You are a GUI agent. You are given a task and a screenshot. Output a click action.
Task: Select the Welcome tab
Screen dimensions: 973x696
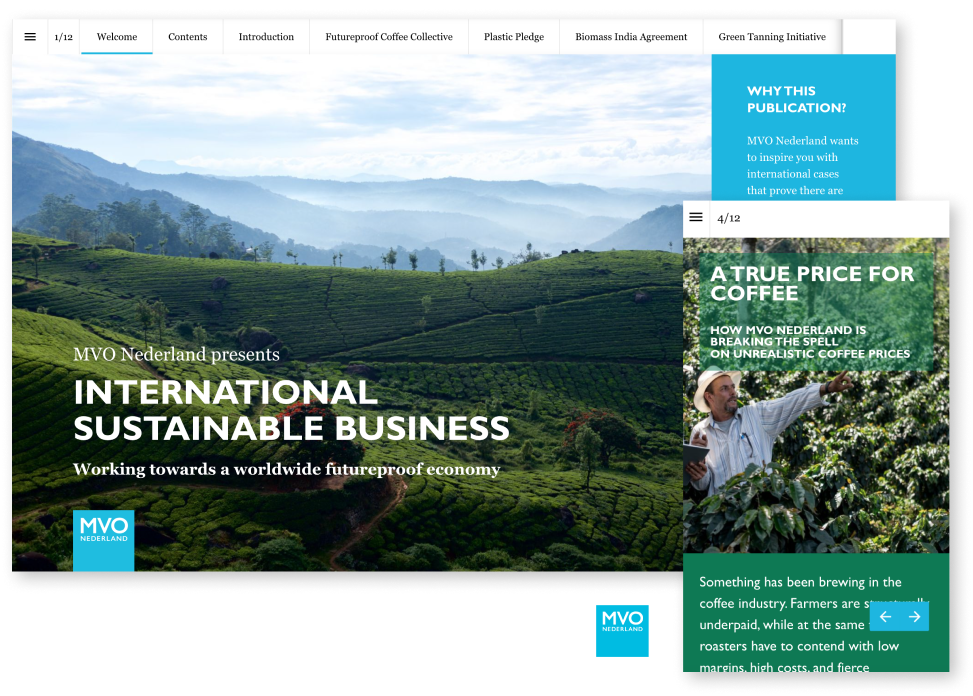coord(117,37)
